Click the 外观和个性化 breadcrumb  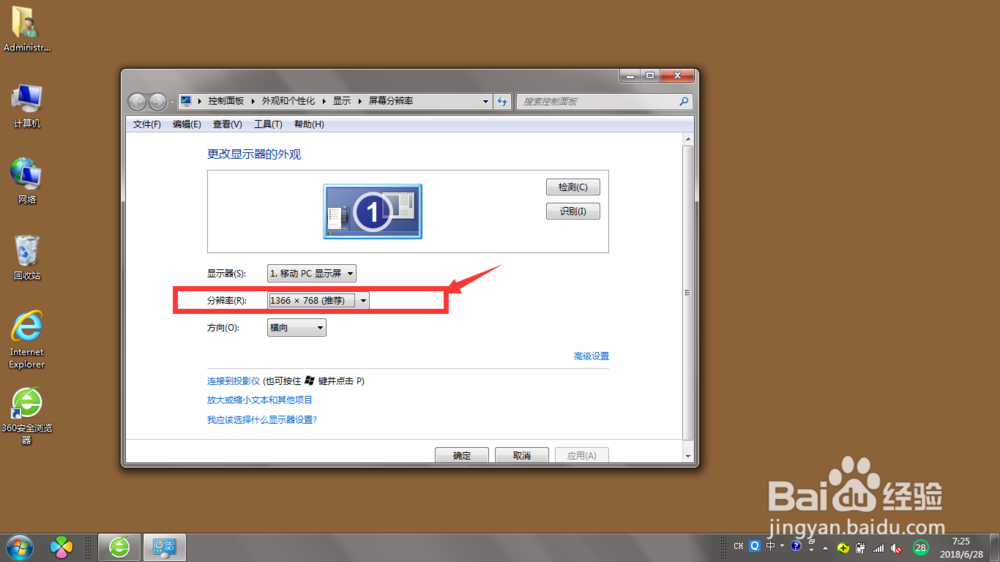[288, 101]
